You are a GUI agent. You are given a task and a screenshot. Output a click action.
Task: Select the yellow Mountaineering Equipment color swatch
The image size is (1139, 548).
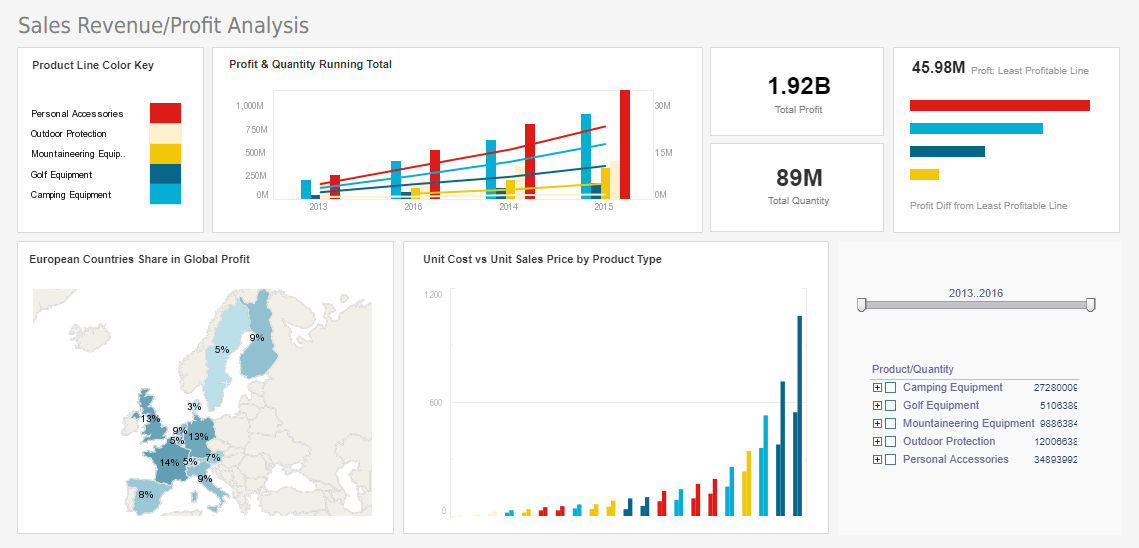click(165, 154)
